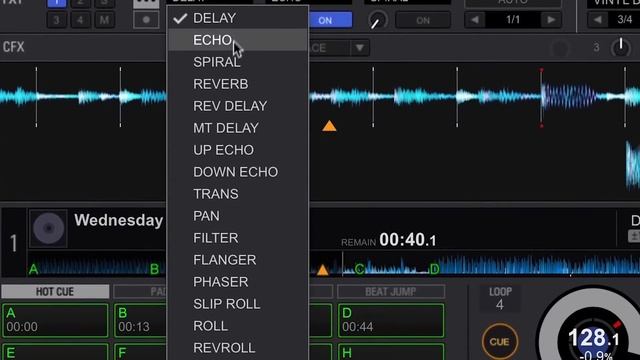Click the record dot button
The width and height of the screenshot is (640, 360).
146,20
